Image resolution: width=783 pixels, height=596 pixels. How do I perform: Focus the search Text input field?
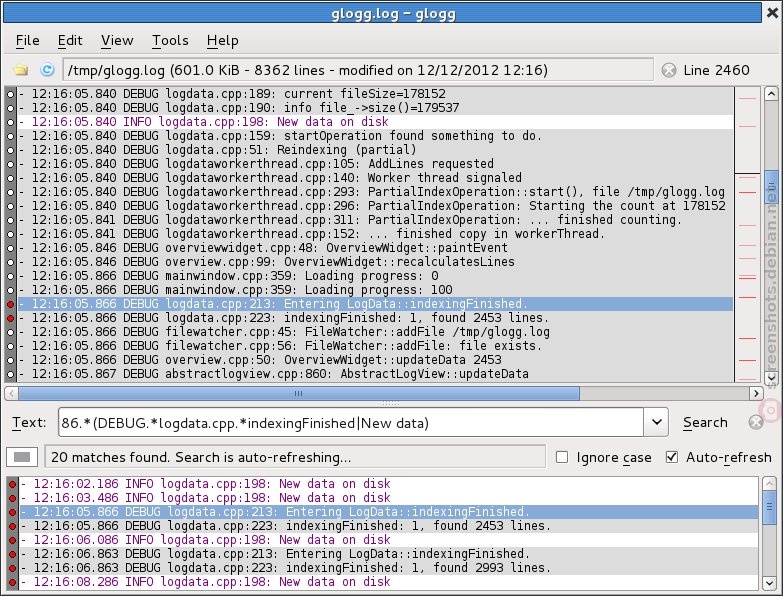351,422
